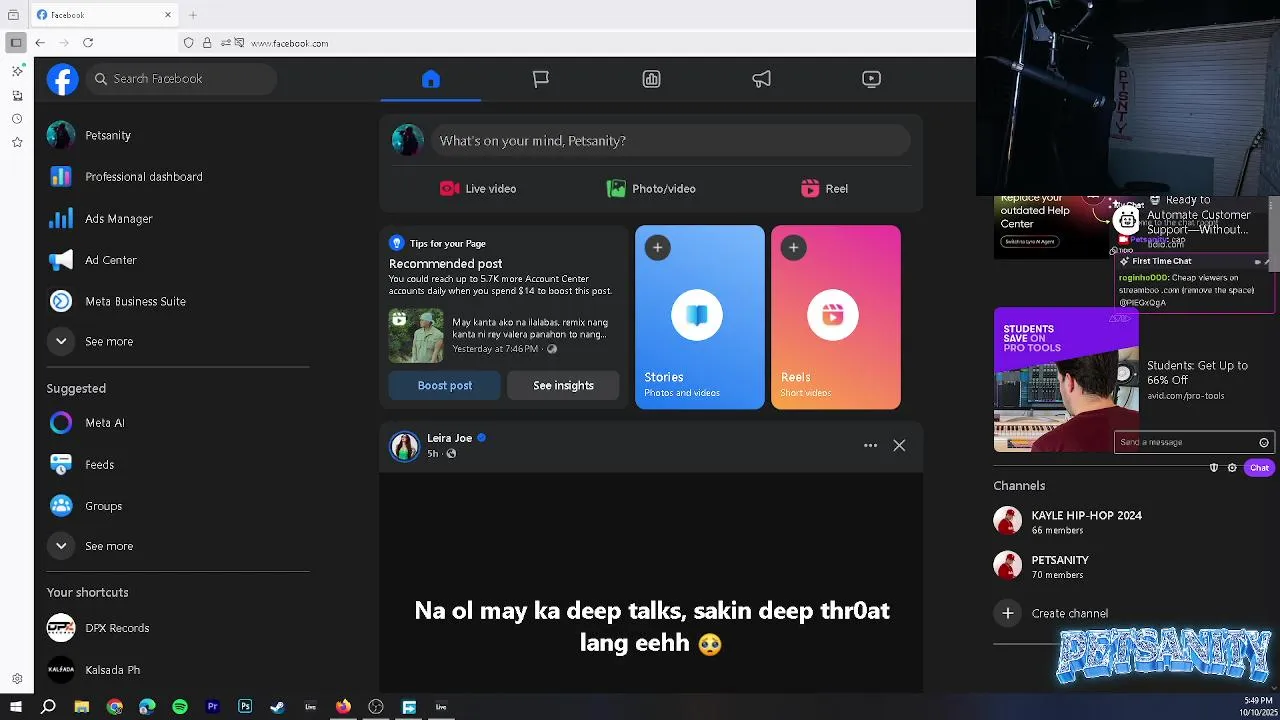
Task: Open chat settings gear icon
Action: [x=1232, y=468]
